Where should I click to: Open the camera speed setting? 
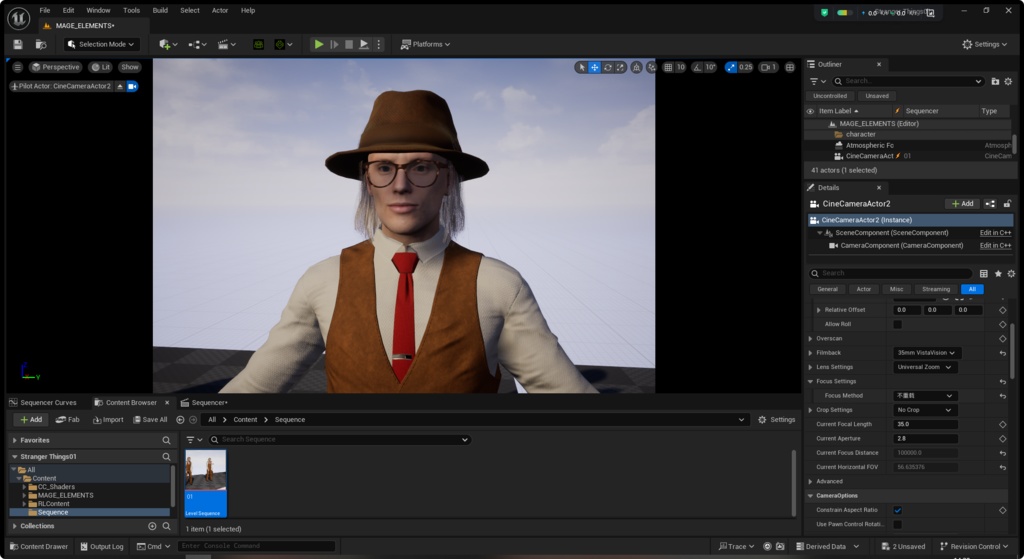768,67
